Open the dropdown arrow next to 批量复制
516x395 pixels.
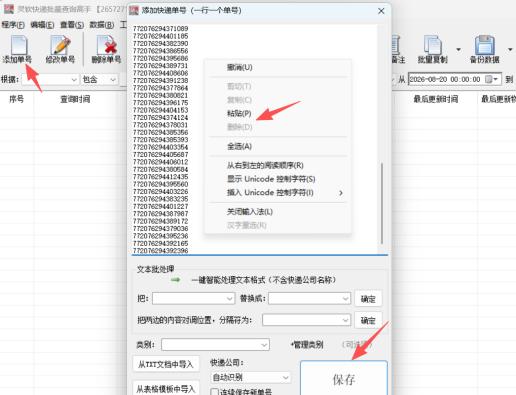[458, 49]
